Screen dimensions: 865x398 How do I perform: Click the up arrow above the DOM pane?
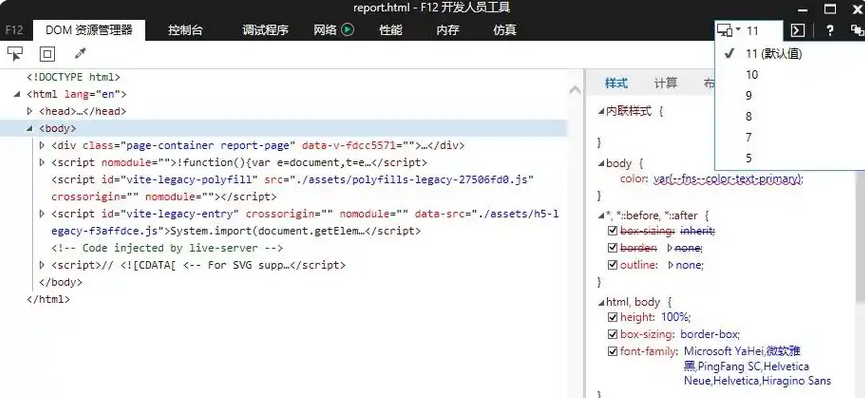coord(575,89)
